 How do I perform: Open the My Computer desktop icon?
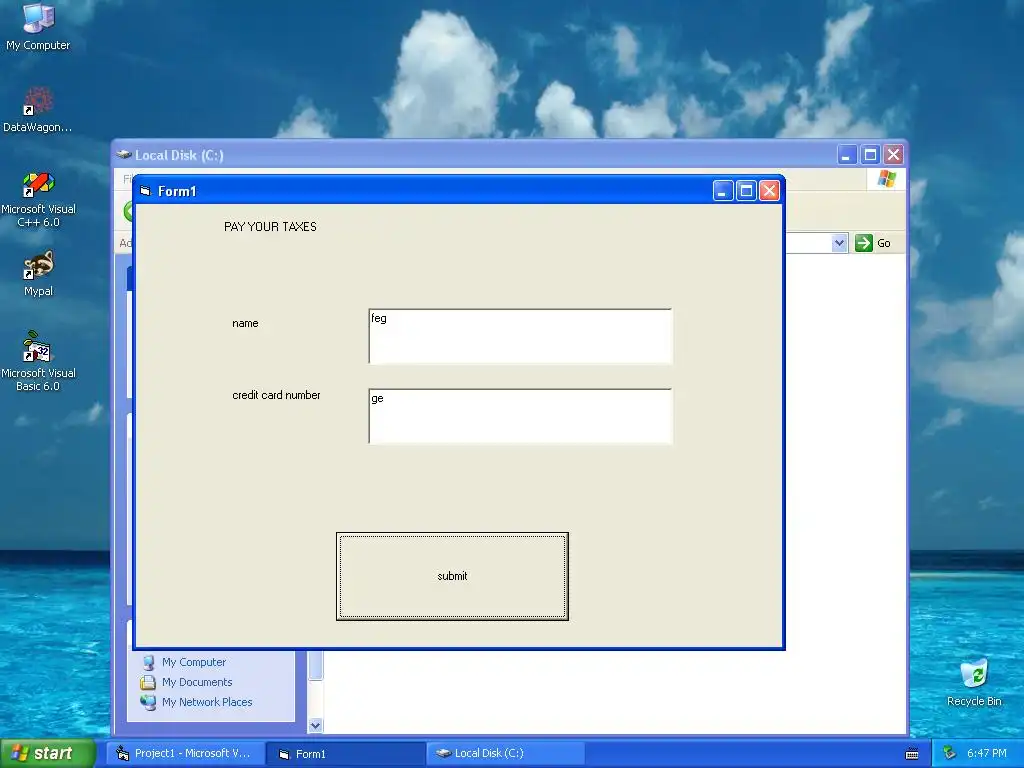click(38, 26)
